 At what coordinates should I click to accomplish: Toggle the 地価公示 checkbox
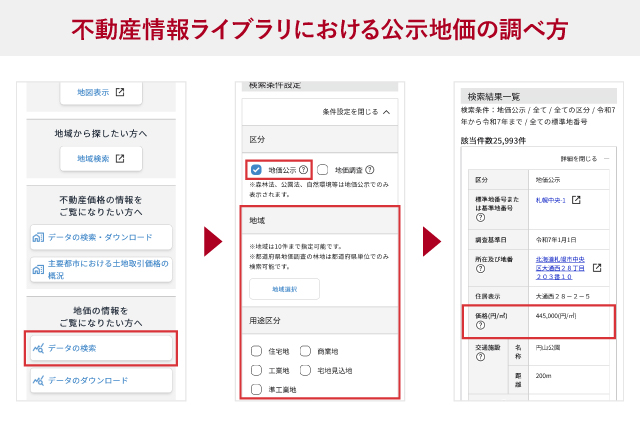pos(256,169)
